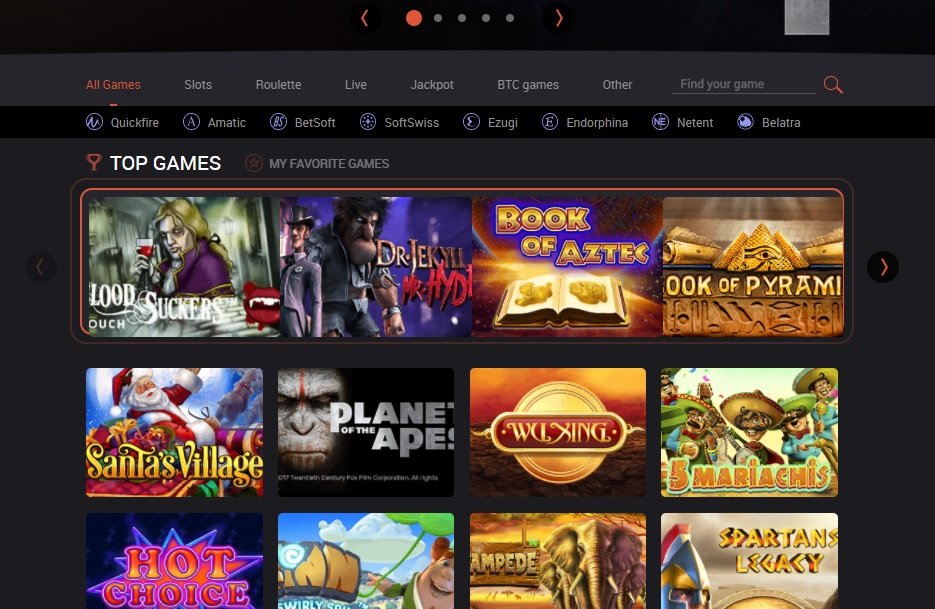The image size is (935, 609).
Task: Show previous top games with left arrow
Action: pyautogui.click(x=41, y=267)
